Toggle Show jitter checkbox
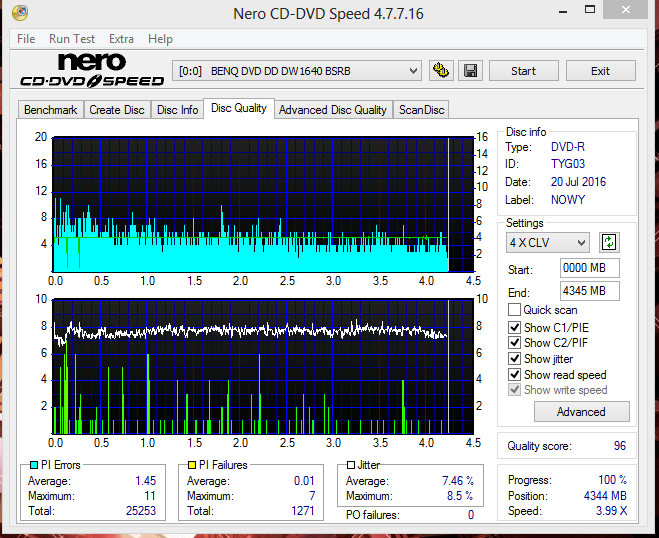Image resolution: width=659 pixels, height=538 pixels. click(x=514, y=359)
